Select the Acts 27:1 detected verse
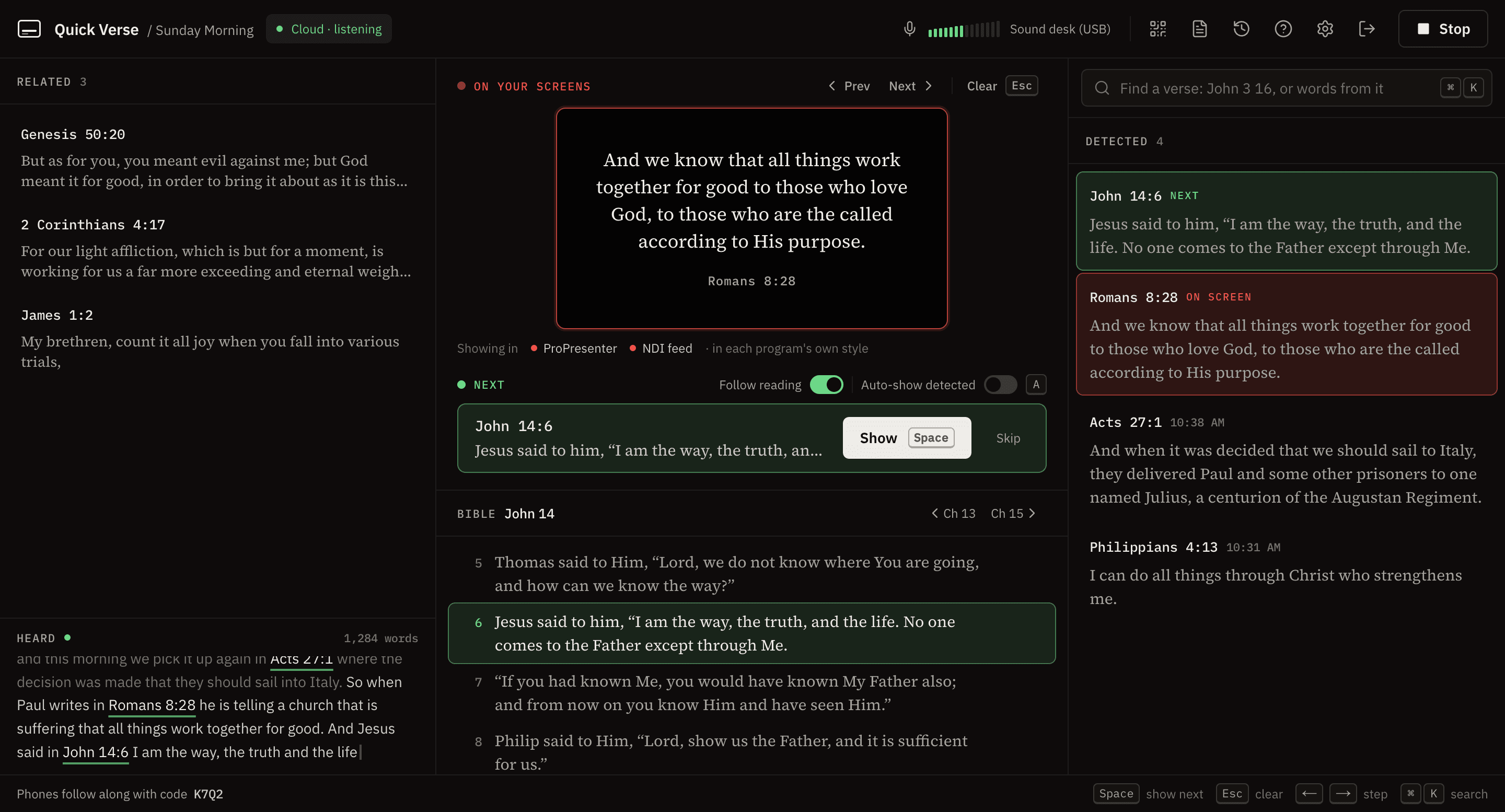The height and width of the screenshot is (812, 1505). coord(1286,459)
